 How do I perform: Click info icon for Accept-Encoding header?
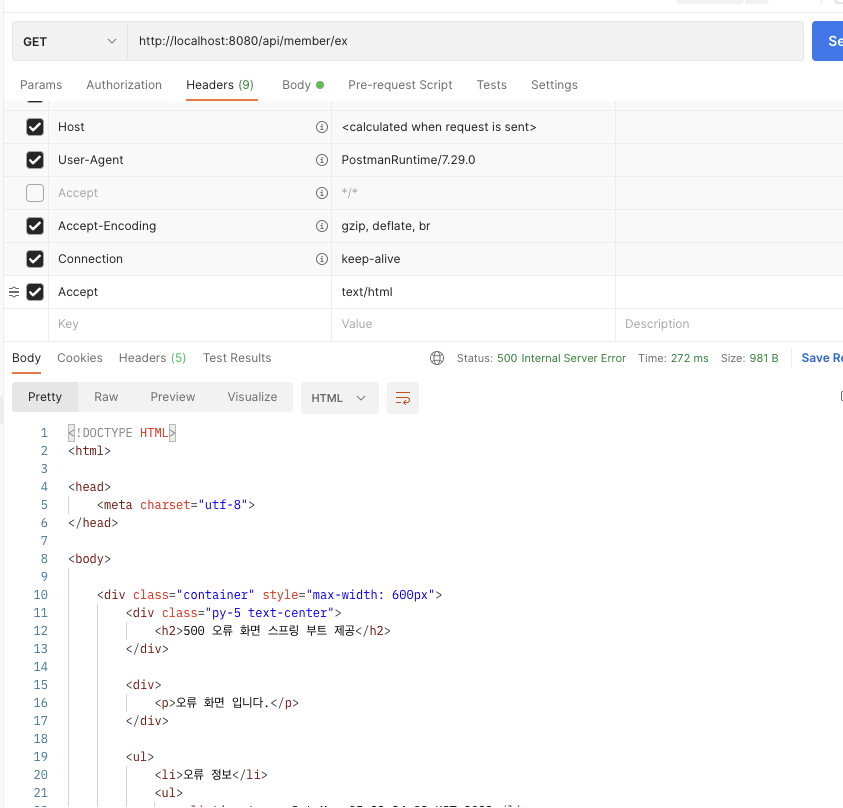click(x=322, y=226)
